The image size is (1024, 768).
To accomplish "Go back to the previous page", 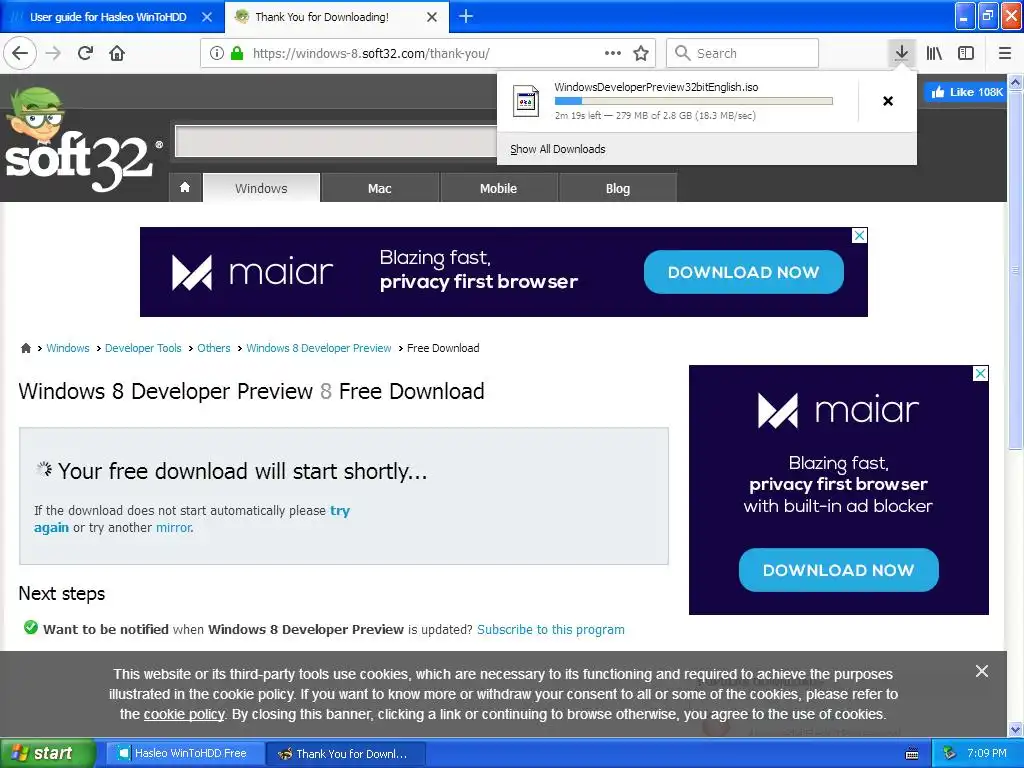I will point(20,53).
